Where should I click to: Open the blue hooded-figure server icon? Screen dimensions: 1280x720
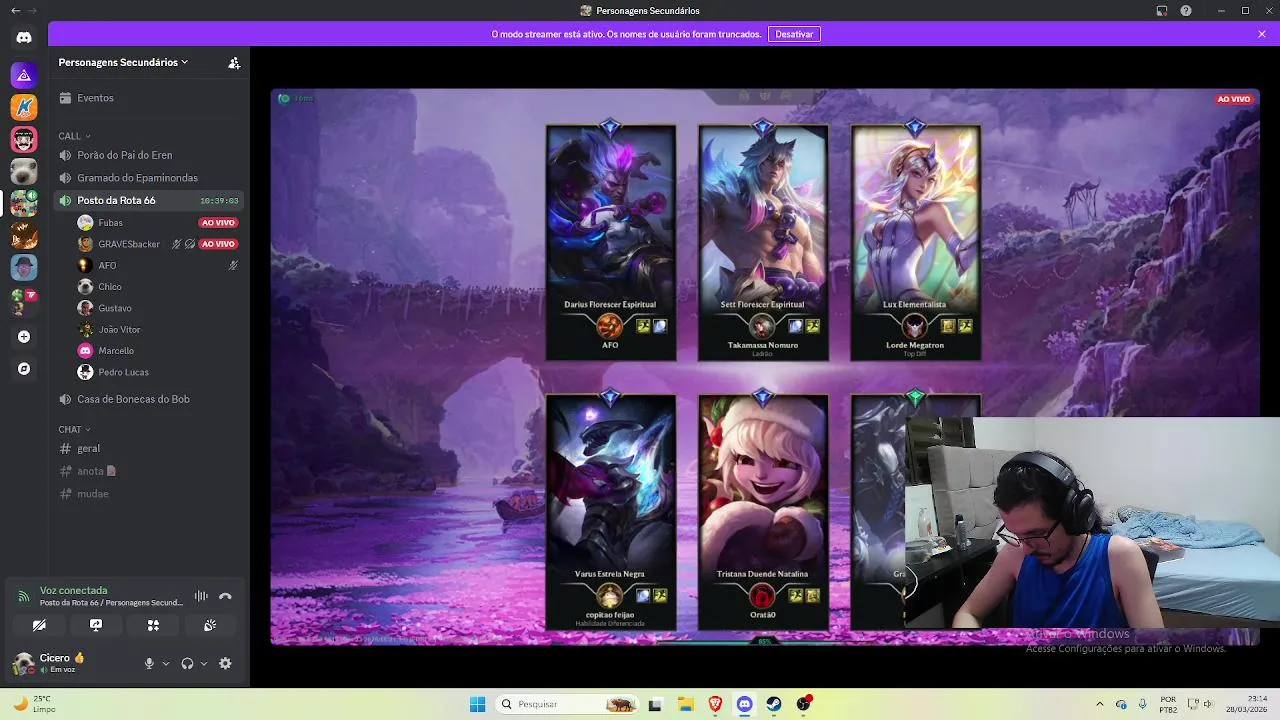24,267
